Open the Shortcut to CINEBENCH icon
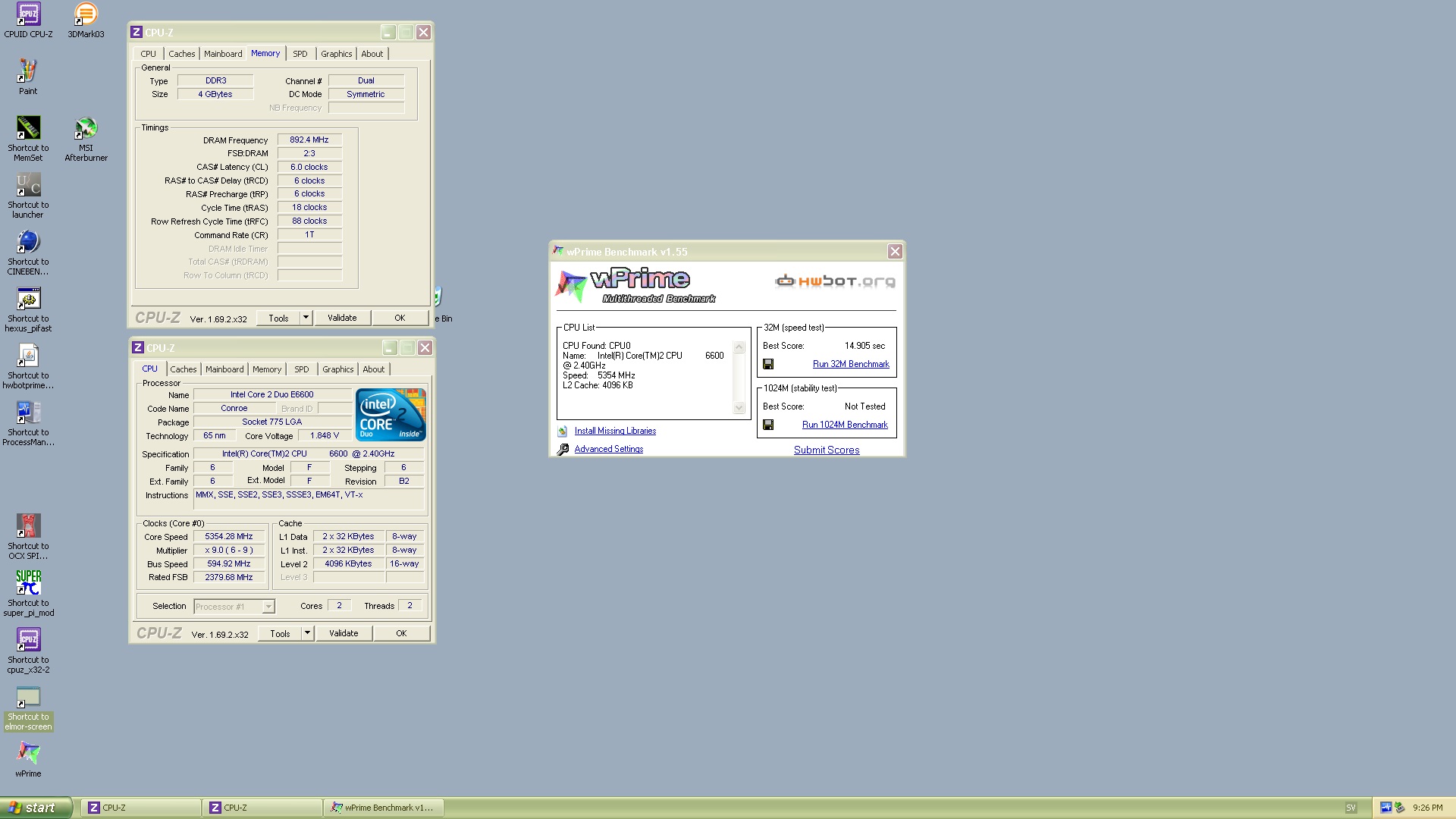Screen dimensions: 1456x819 28,253
